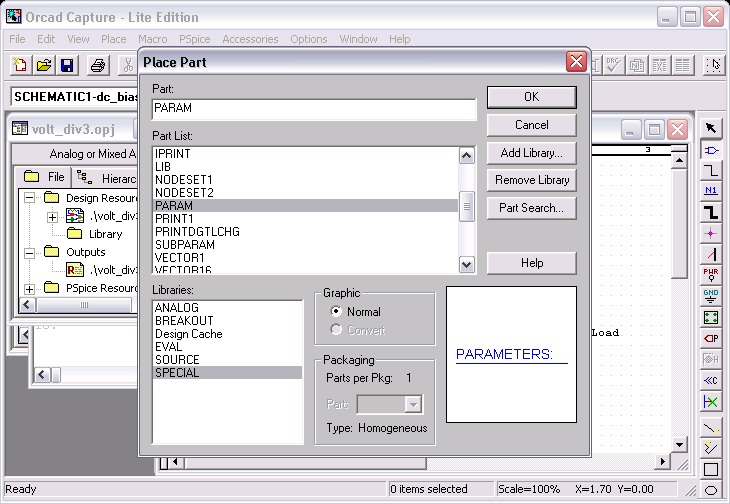Click the Design Rules Check (DRC) icon
This screenshot has height=504, width=730.
613,65
